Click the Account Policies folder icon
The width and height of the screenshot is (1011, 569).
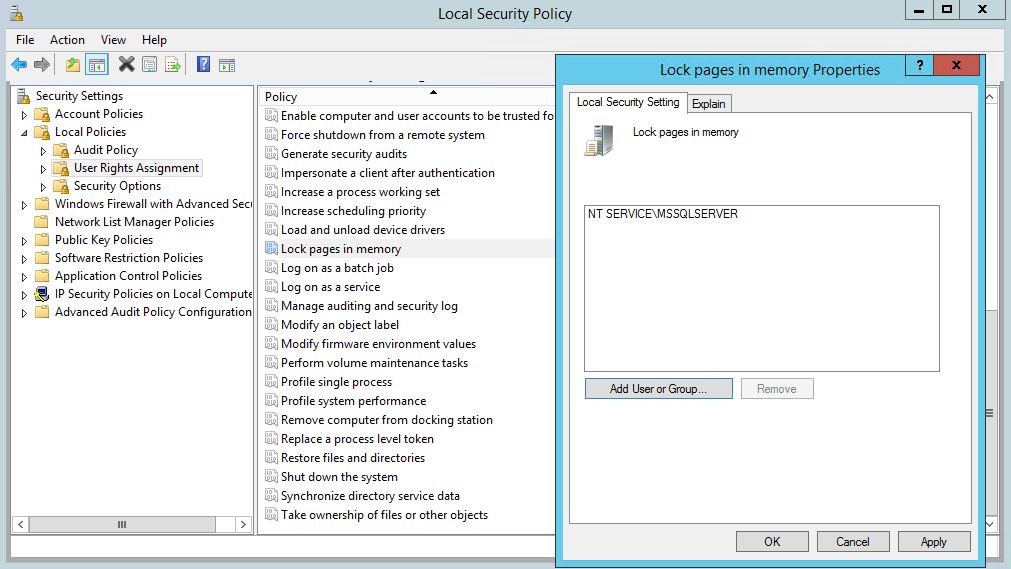click(x=42, y=114)
